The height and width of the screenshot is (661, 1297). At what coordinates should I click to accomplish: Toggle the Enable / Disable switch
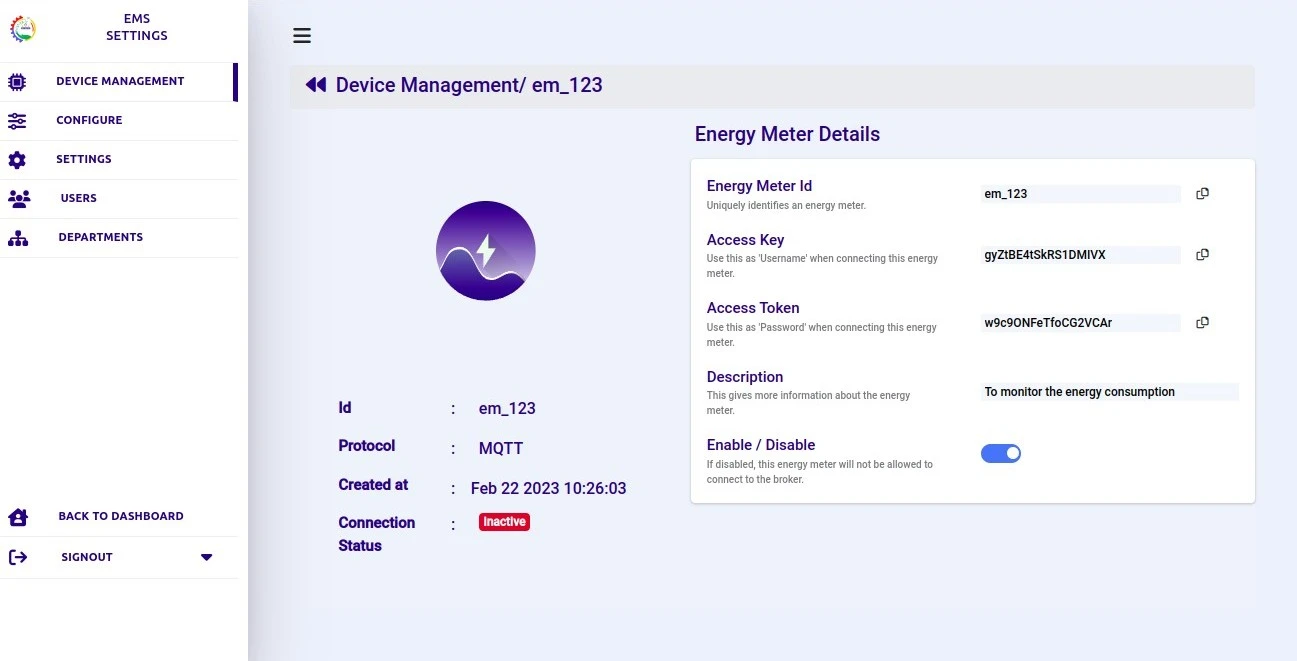[x=1001, y=454]
